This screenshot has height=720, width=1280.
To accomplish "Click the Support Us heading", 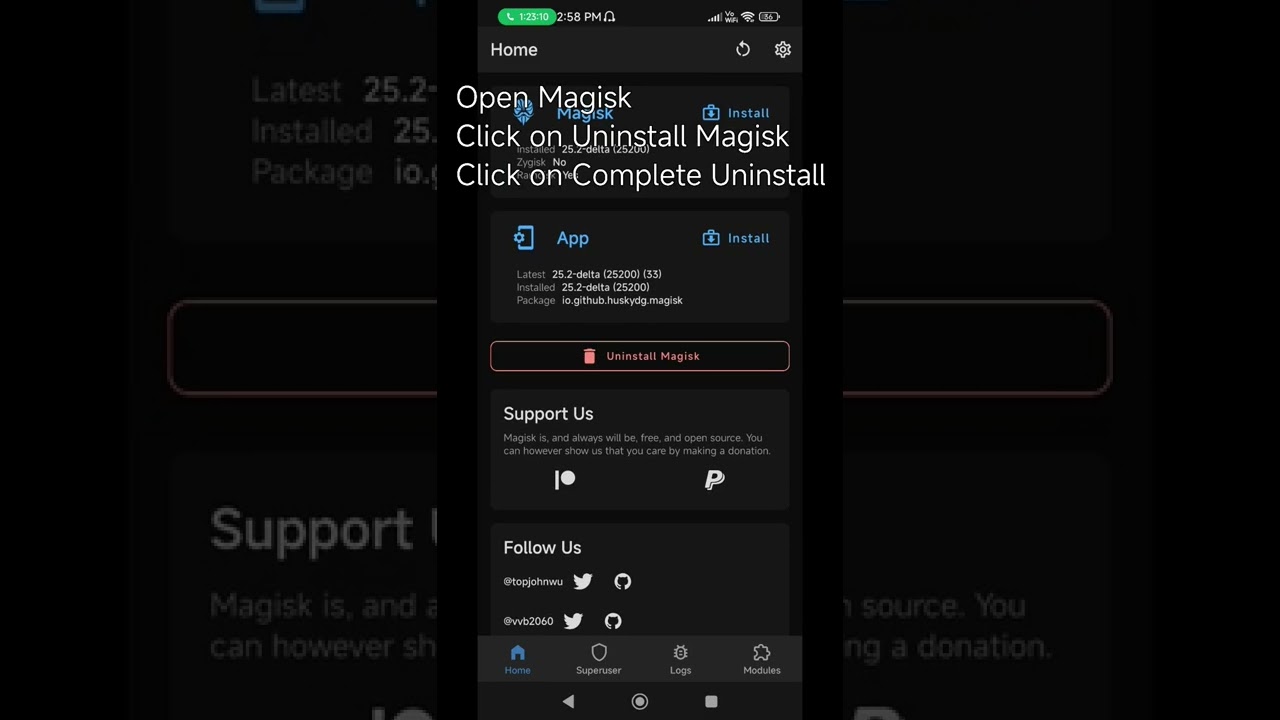I will click(548, 414).
